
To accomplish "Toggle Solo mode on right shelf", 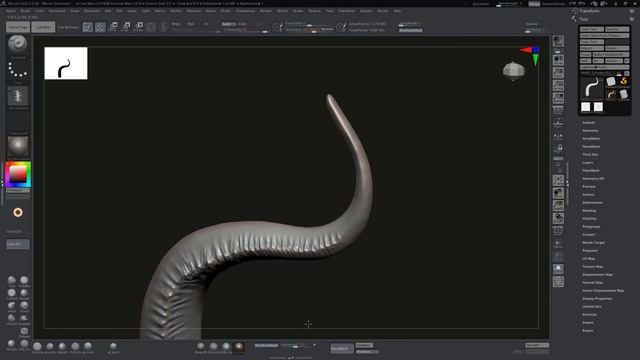I will [558, 269].
